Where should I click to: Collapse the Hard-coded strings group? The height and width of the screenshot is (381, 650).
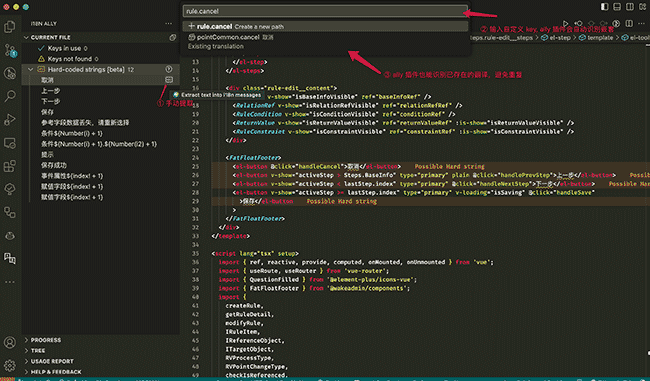[30, 69]
